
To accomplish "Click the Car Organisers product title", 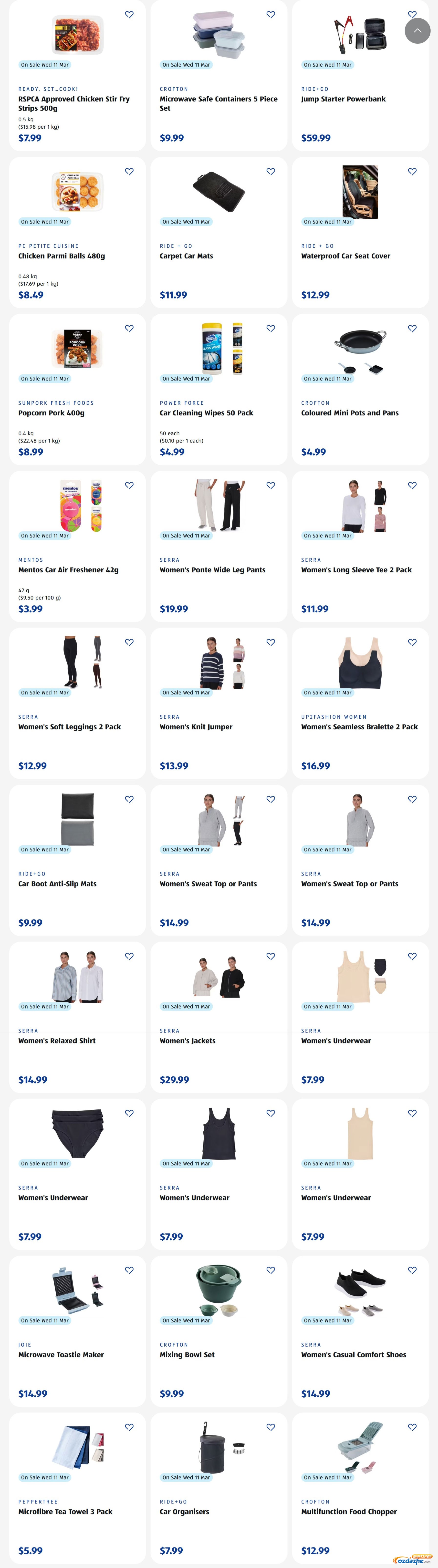I will tap(185, 1512).
